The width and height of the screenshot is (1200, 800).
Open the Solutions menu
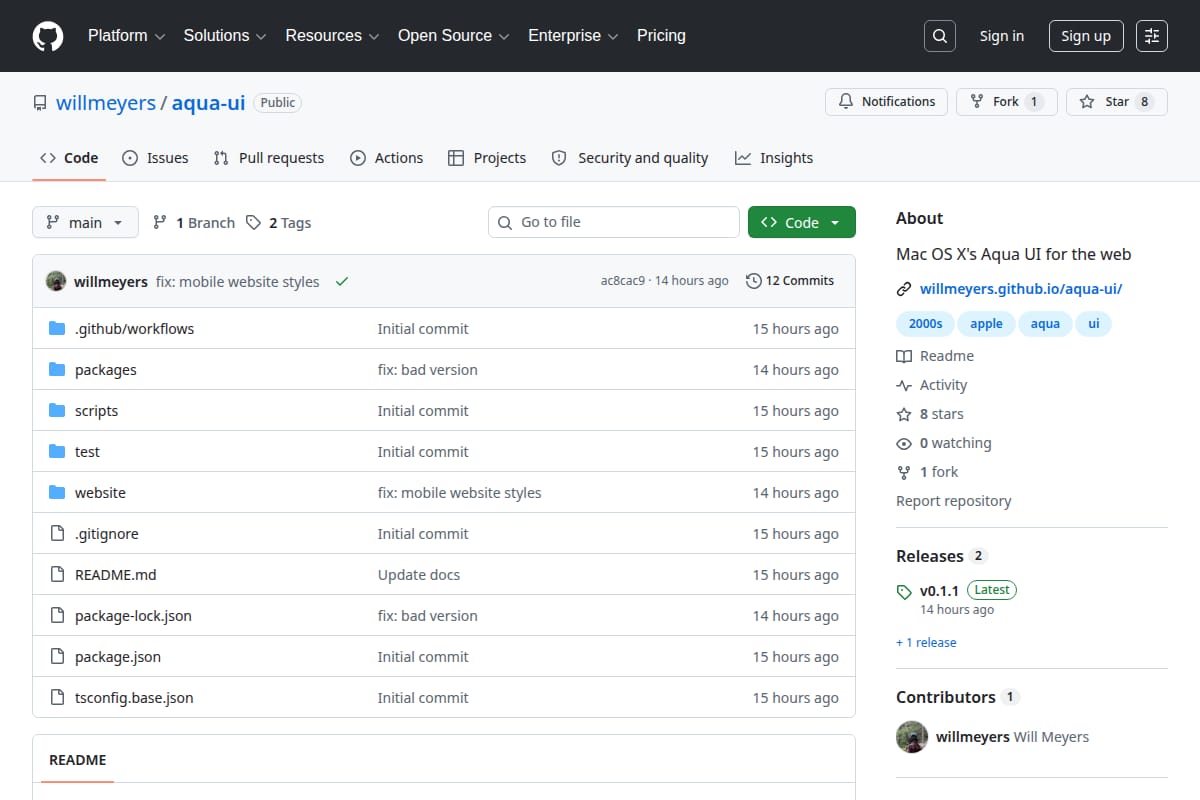(x=225, y=36)
